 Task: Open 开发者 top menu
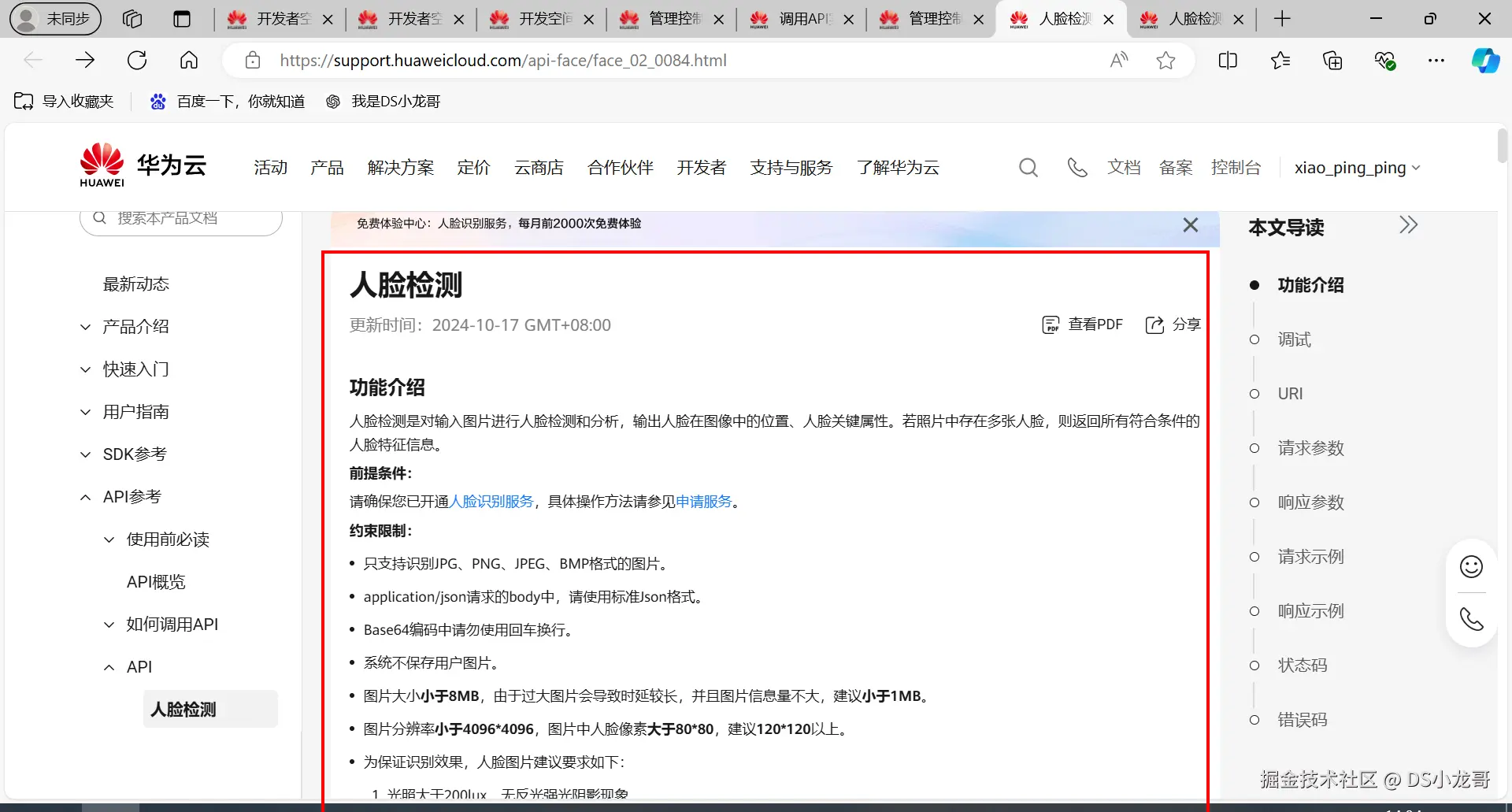(x=701, y=168)
